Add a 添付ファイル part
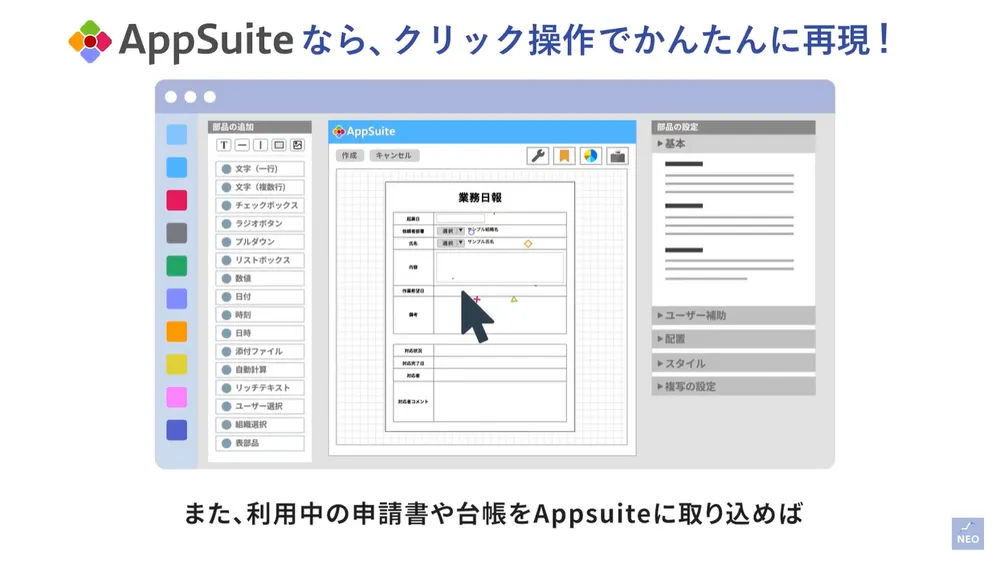Viewport: 1000px width, 561px height. point(260,351)
